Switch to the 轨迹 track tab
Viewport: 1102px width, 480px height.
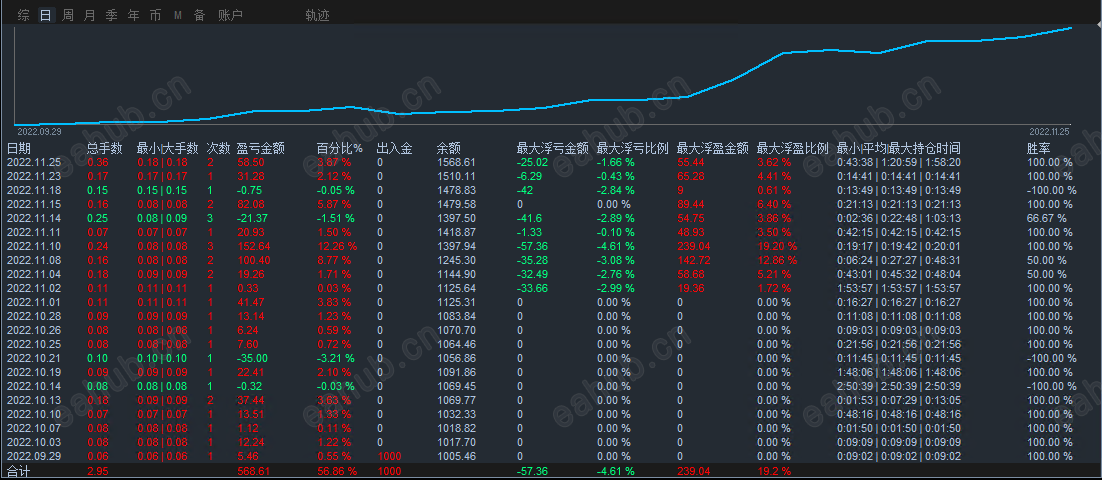(318, 15)
